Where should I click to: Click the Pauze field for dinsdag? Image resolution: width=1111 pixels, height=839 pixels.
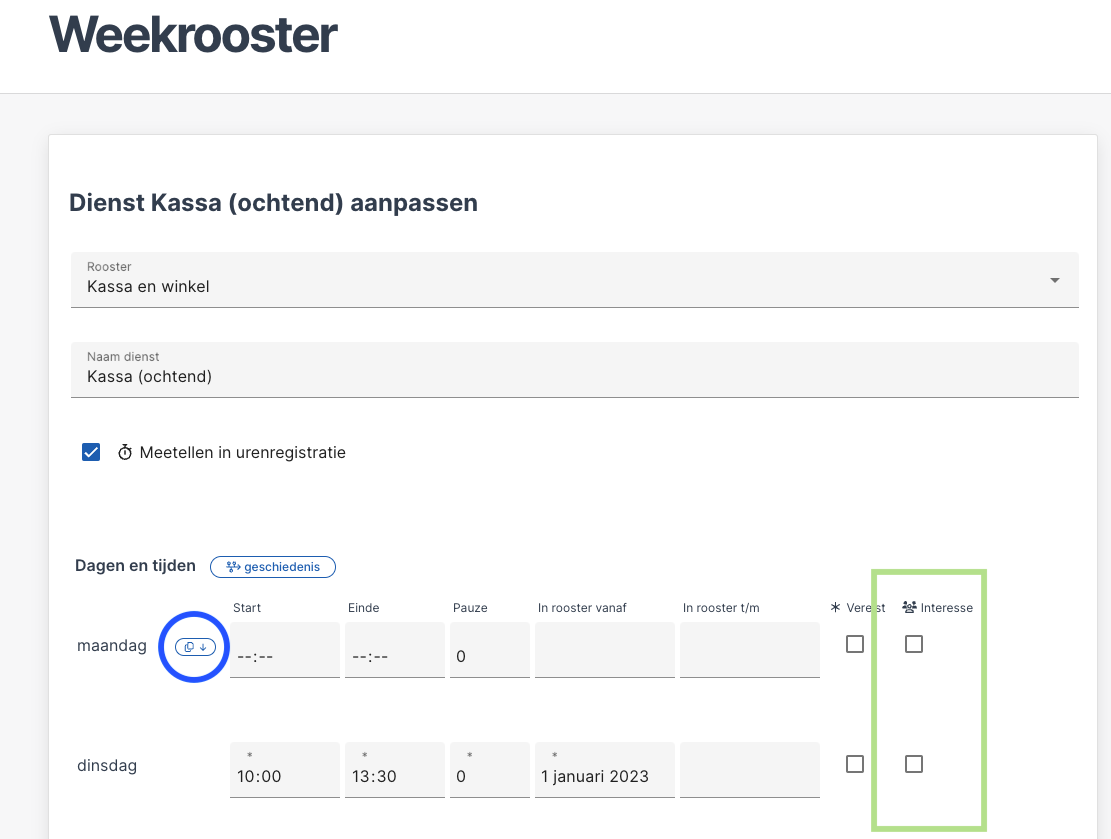[x=490, y=770]
